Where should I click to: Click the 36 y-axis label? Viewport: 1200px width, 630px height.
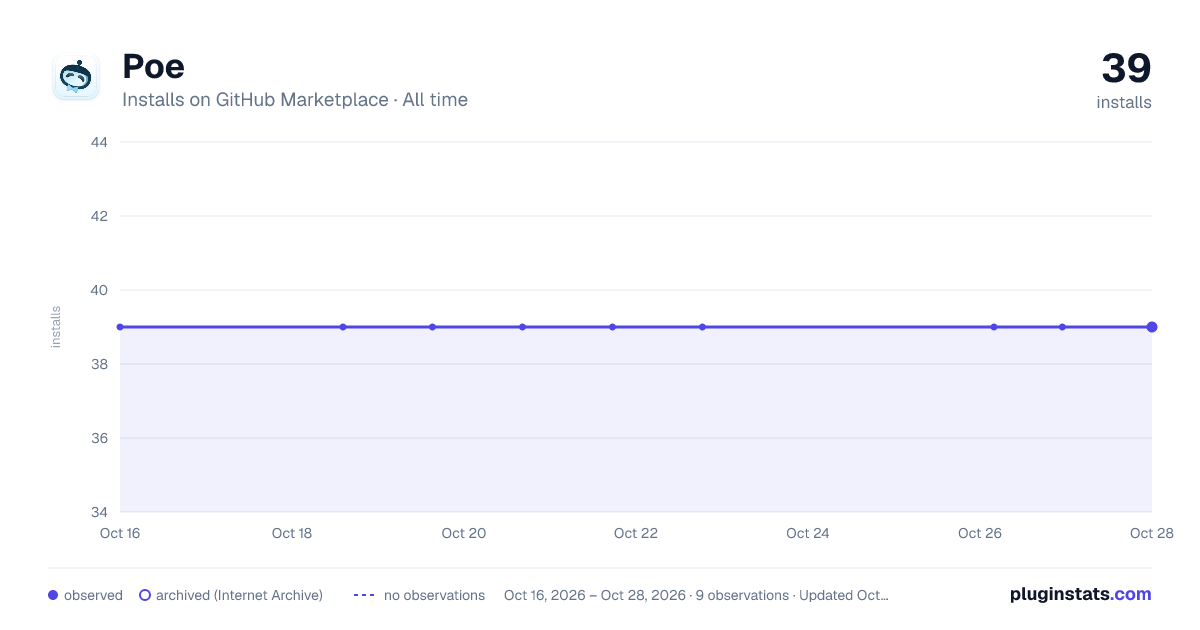(x=99, y=438)
